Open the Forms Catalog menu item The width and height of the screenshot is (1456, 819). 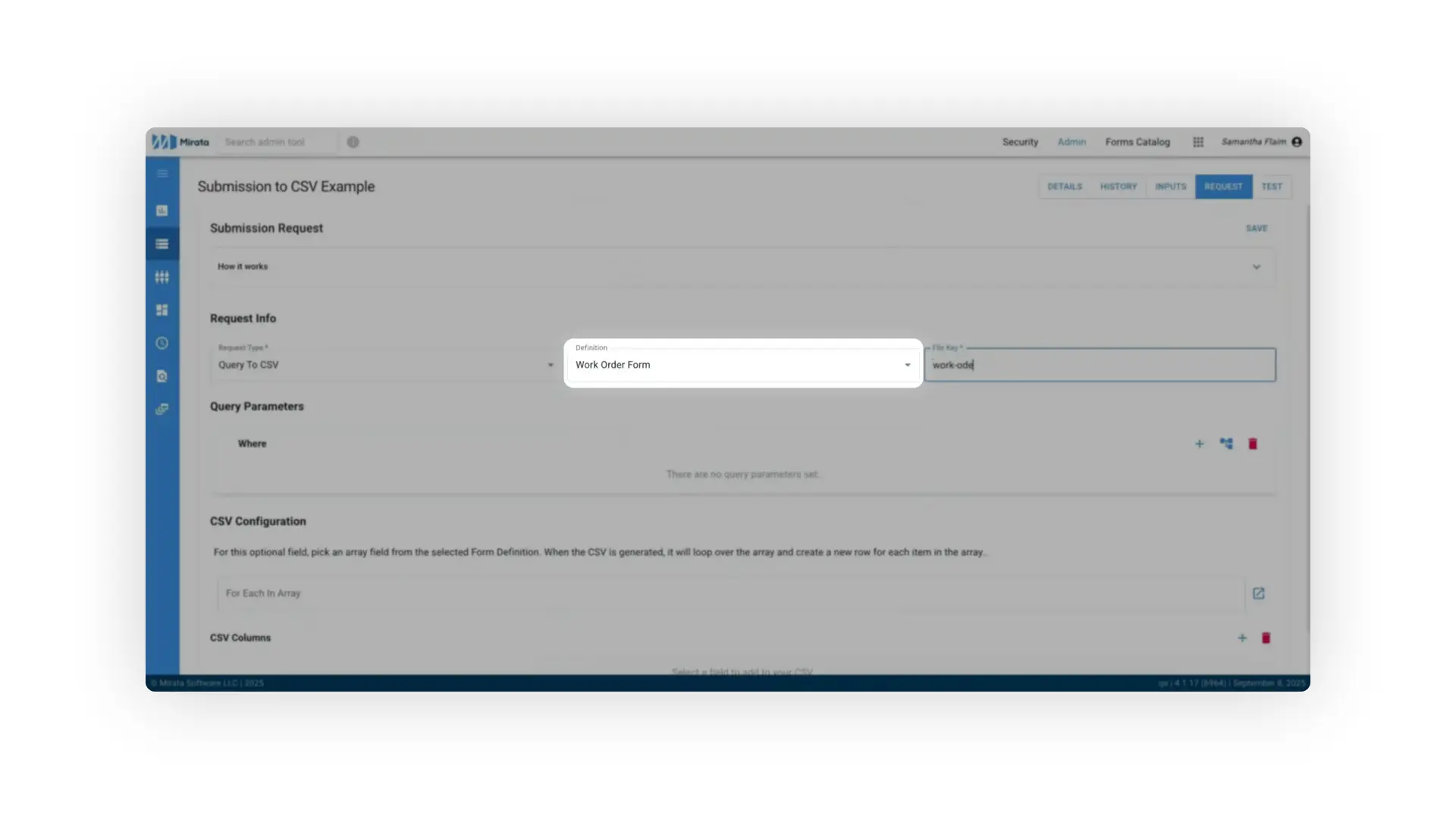coord(1137,142)
